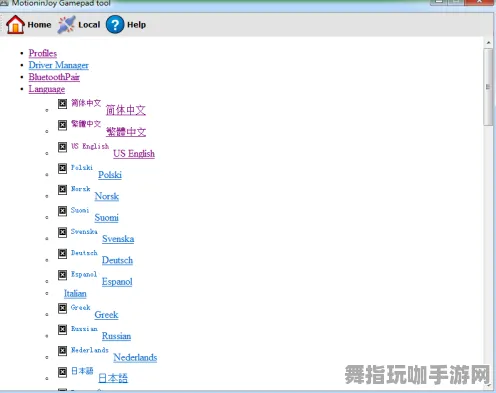The image size is (496, 393).
Task: Click broken image icon beside Russian
Action: [x=62, y=330]
